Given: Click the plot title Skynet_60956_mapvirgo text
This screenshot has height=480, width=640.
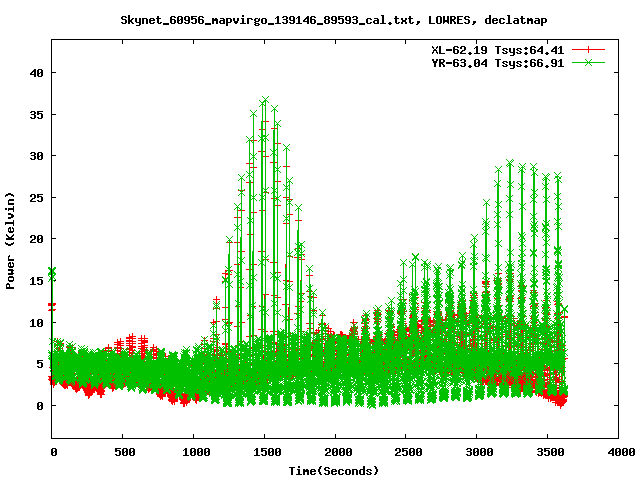Looking at the screenshot, I should 333,20.
